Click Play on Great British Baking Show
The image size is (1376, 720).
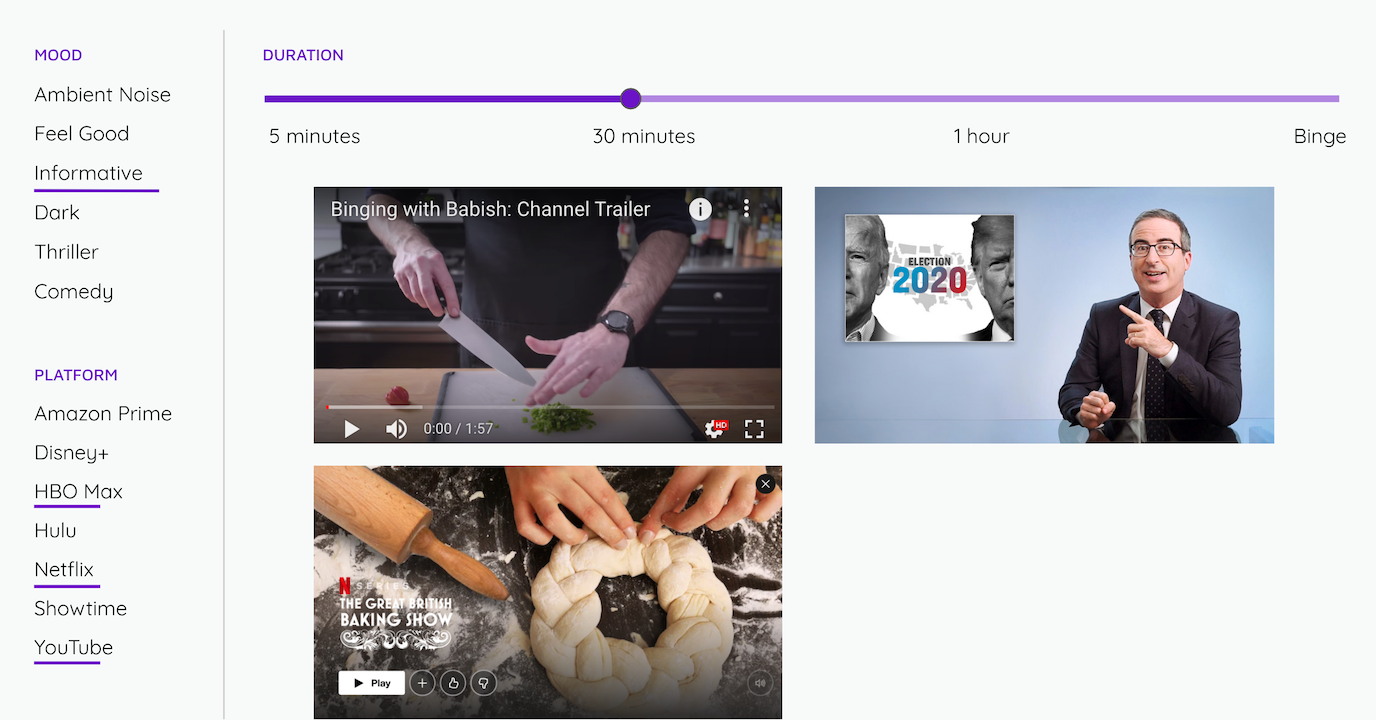372,683
